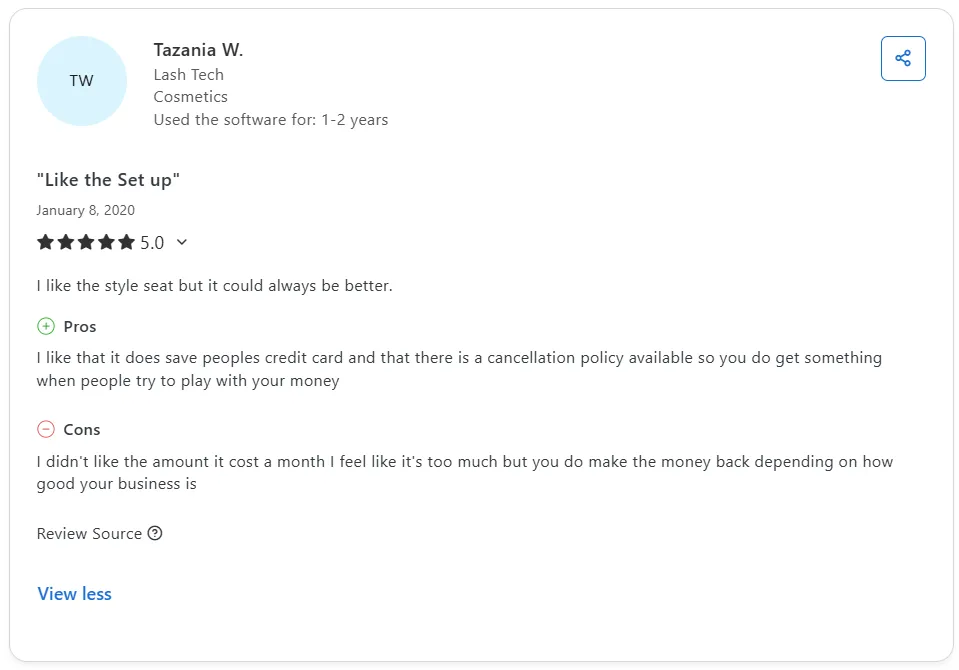Select the review title 'Like the Set up'
Viewport: 959px width, 670px height.
tap(108, 179)
